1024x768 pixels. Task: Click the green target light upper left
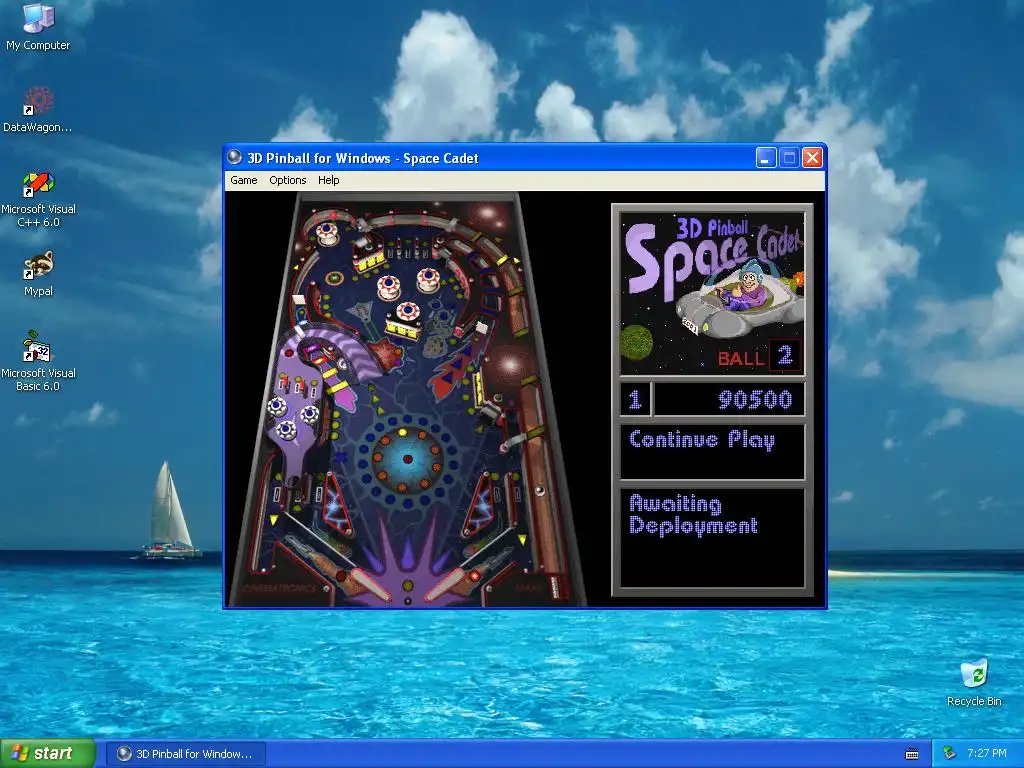coord(334,278)
